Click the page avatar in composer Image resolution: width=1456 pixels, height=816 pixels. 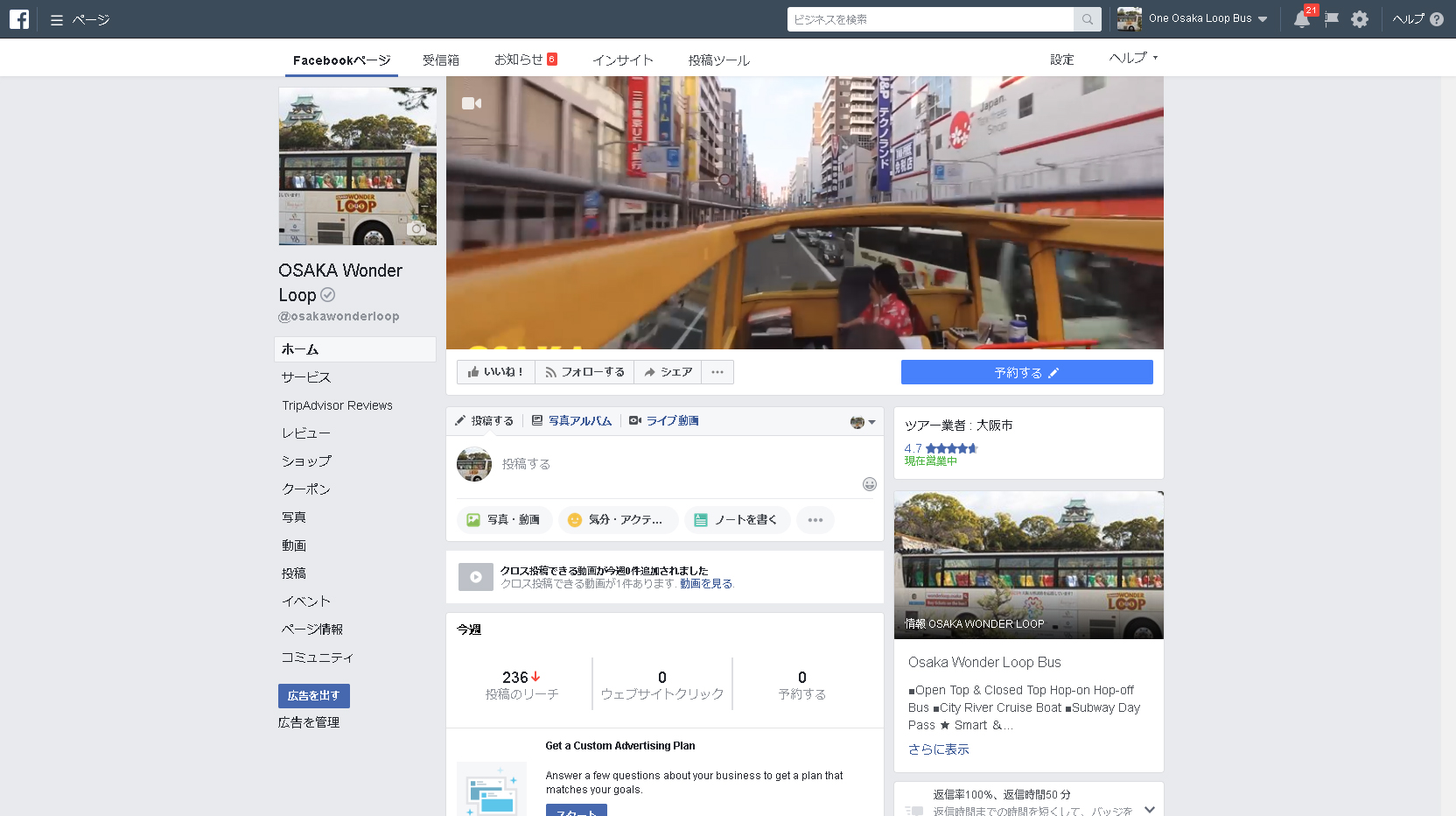474,464
